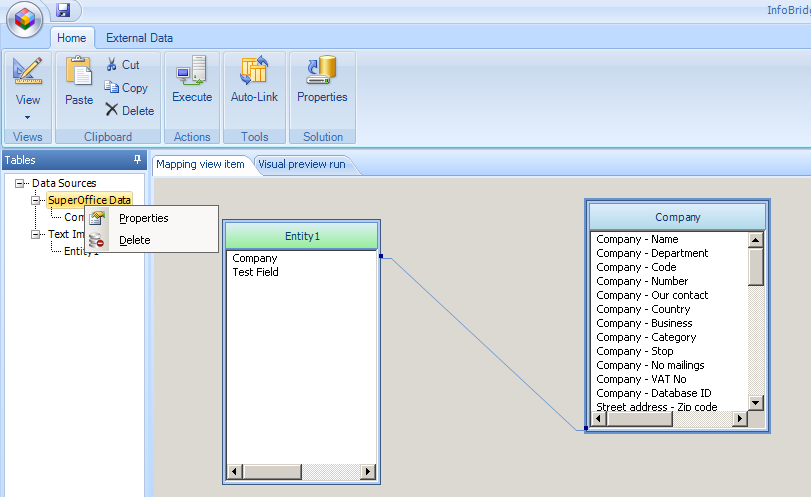Click the Paste clipboard icon
Screen dimensions: 811x497
(79, 71)
